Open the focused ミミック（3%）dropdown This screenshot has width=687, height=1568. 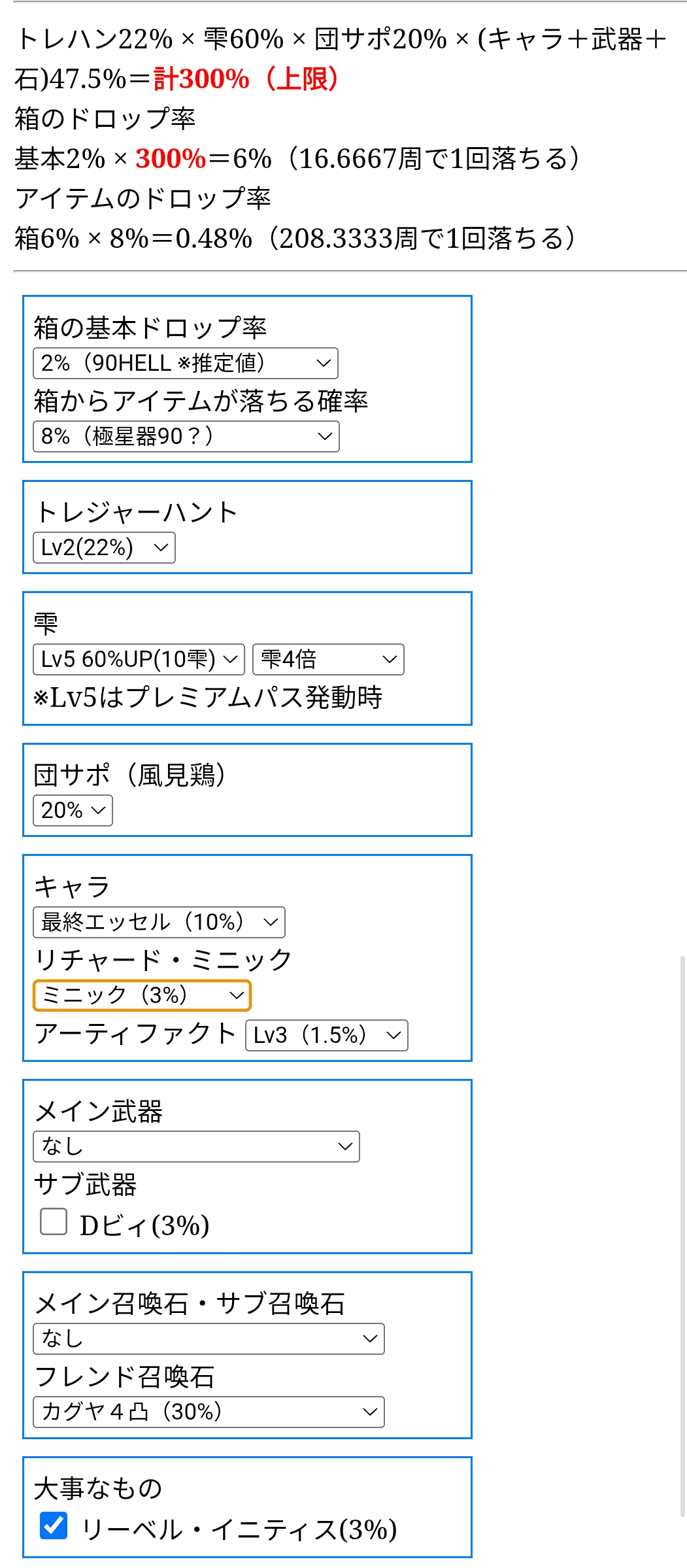tap(142, 995)
